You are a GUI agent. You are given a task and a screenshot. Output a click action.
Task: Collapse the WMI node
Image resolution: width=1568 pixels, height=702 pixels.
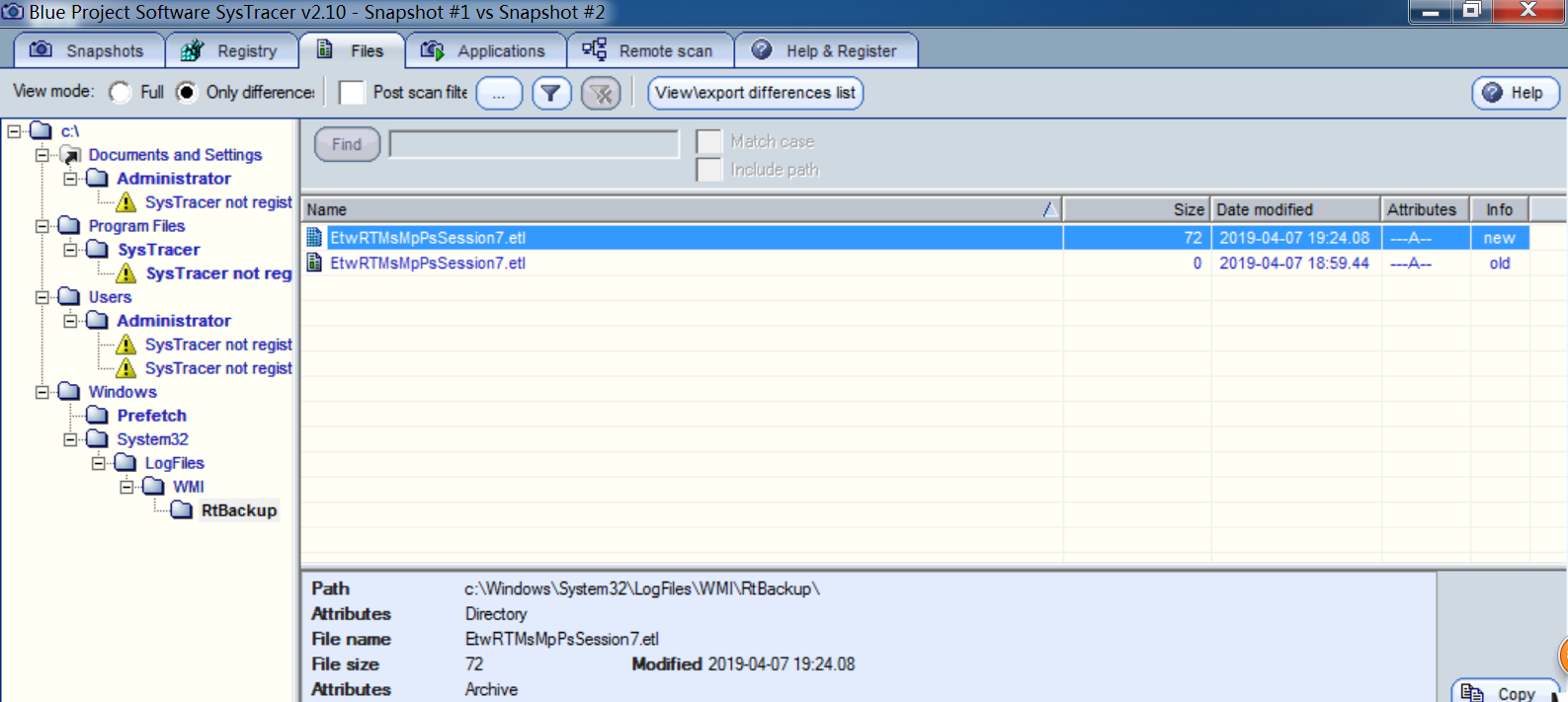tap(126, 487)
